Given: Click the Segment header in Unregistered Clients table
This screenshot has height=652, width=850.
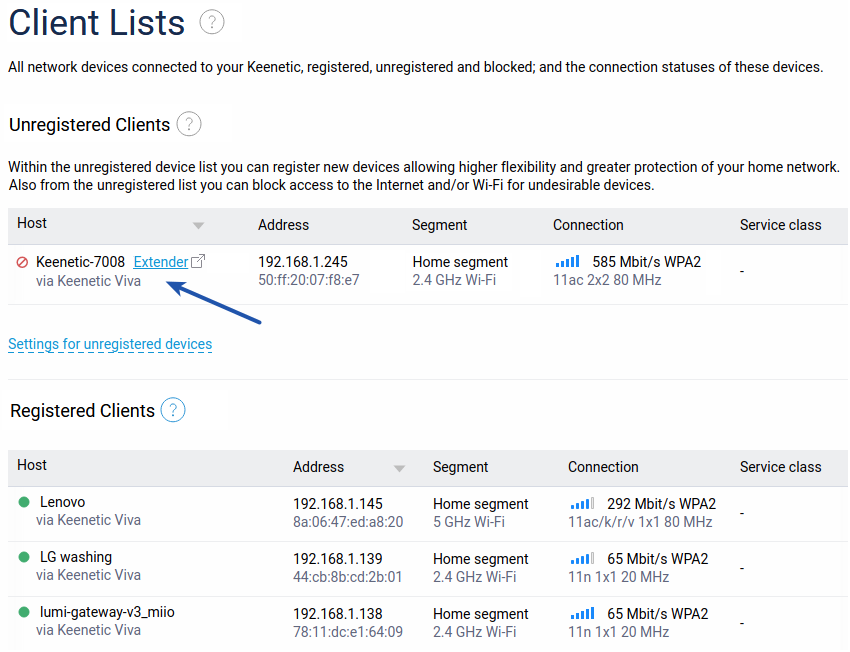Looking at the screenshot, I should click(x=439, y=225).
